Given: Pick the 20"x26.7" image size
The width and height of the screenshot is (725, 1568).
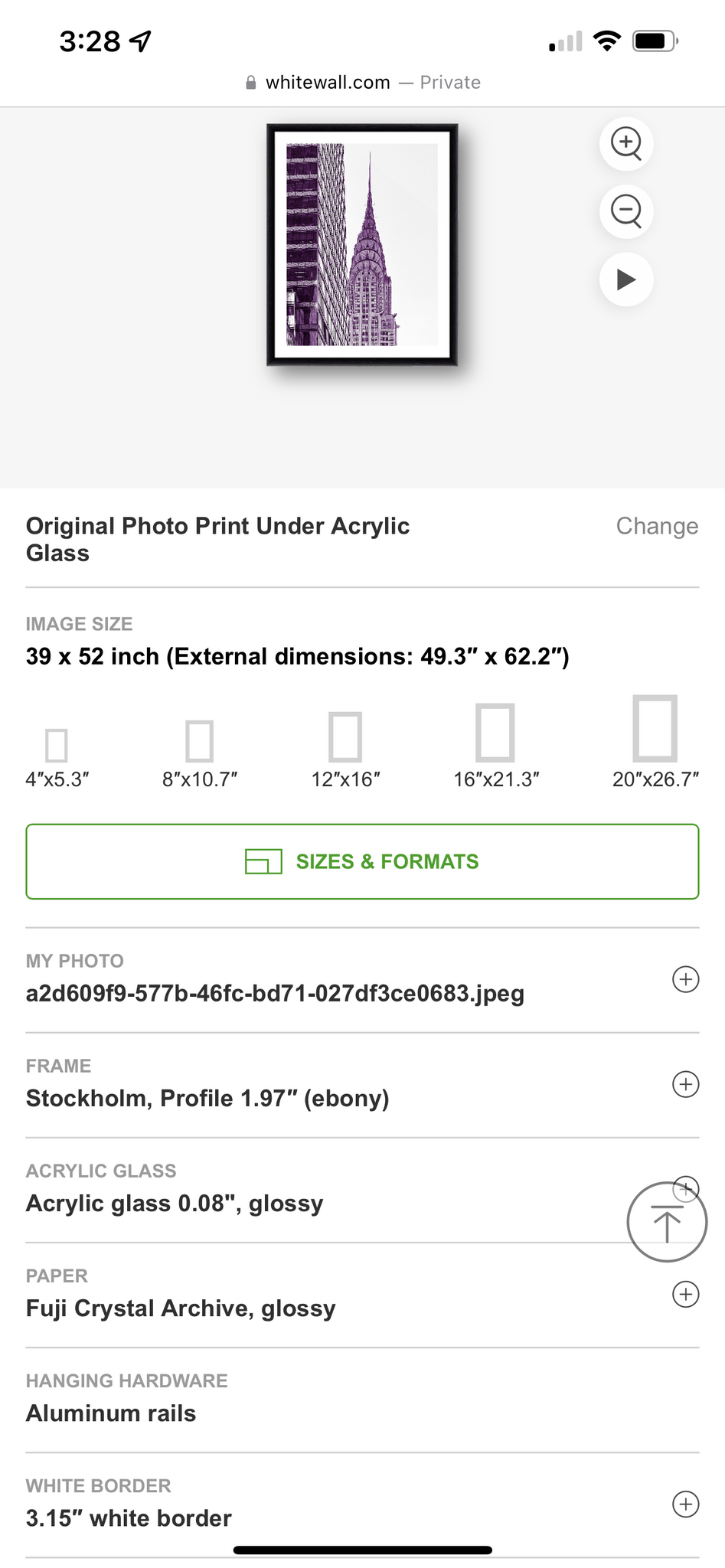Looking at the screenshot, I should (655, 727).
